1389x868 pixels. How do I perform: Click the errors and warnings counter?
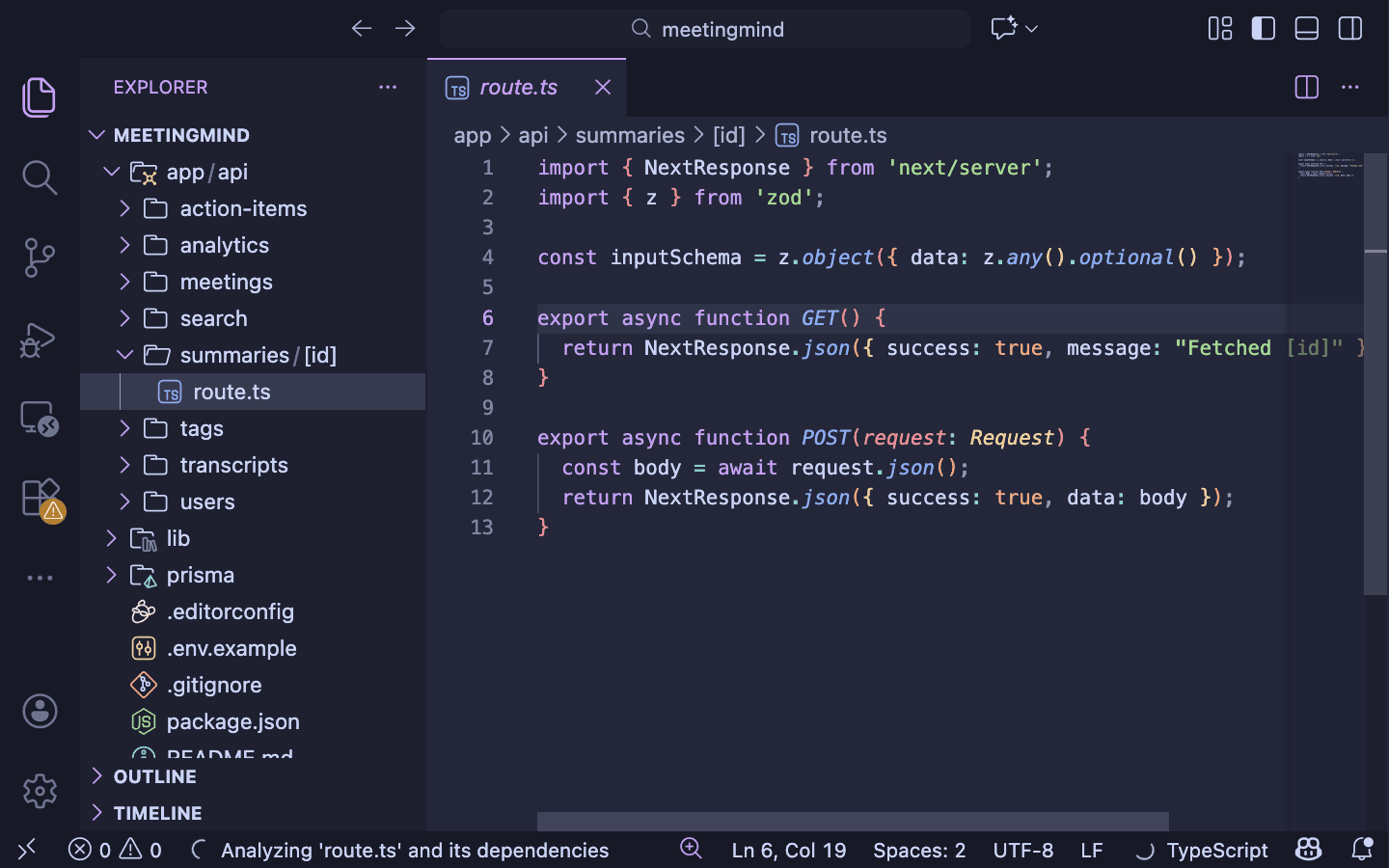coord(114,850)
